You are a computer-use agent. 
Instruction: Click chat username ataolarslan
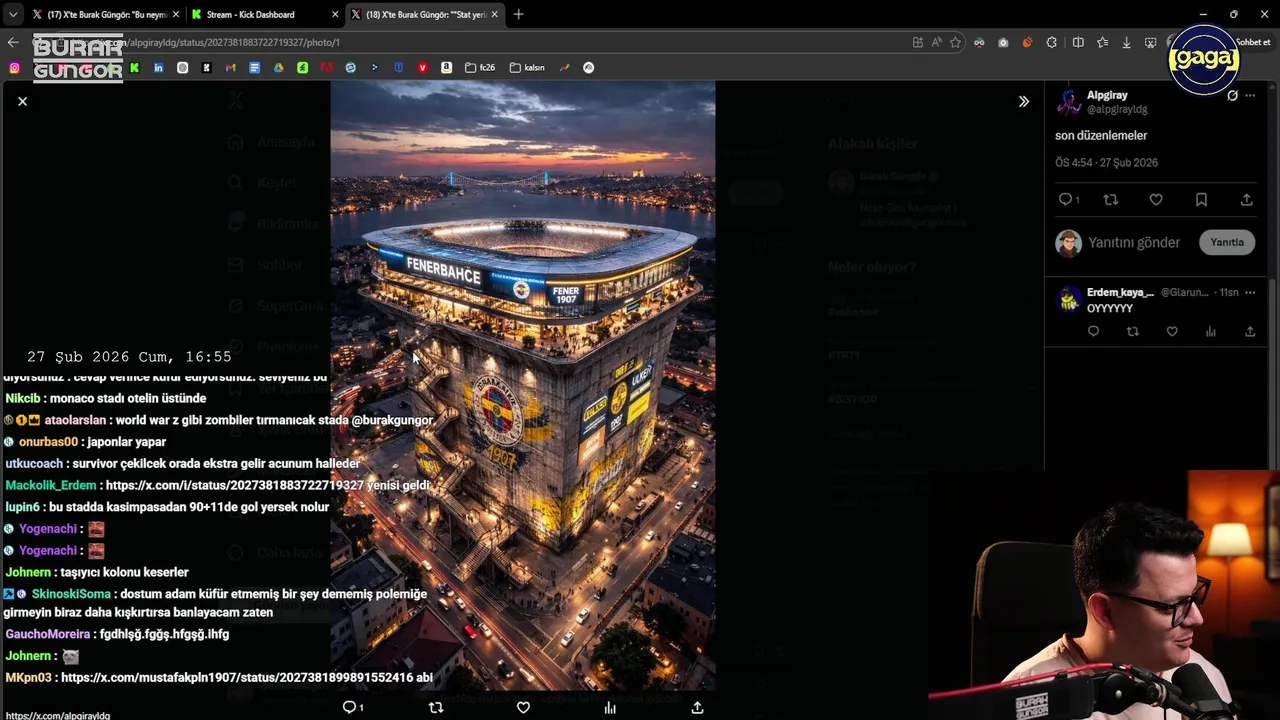coord(75,420)
